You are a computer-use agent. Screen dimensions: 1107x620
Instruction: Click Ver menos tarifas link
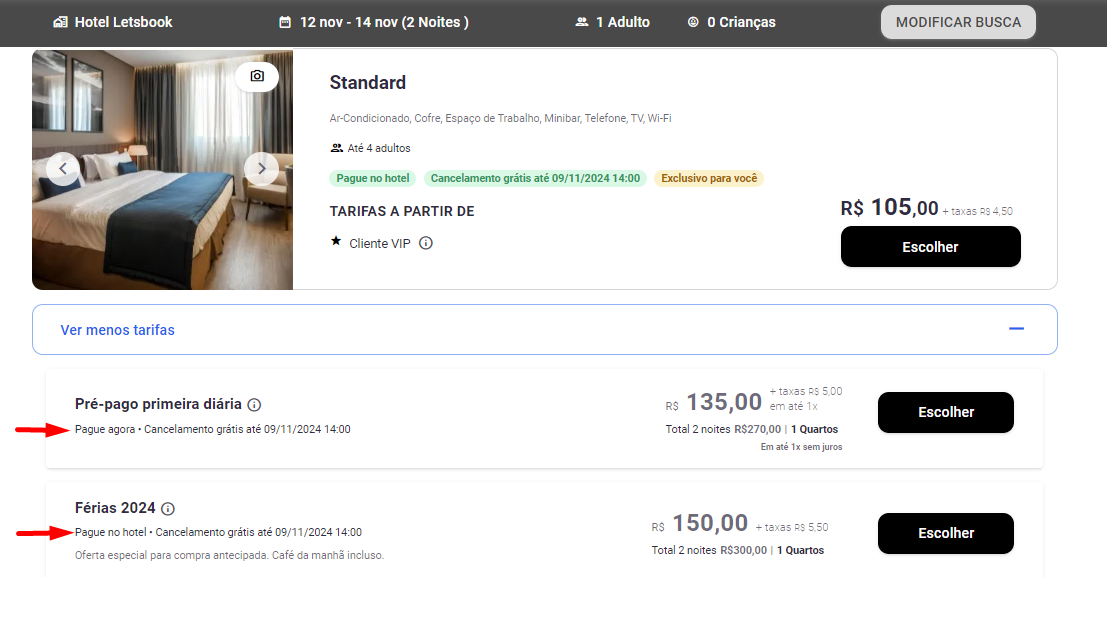point(117,330)
